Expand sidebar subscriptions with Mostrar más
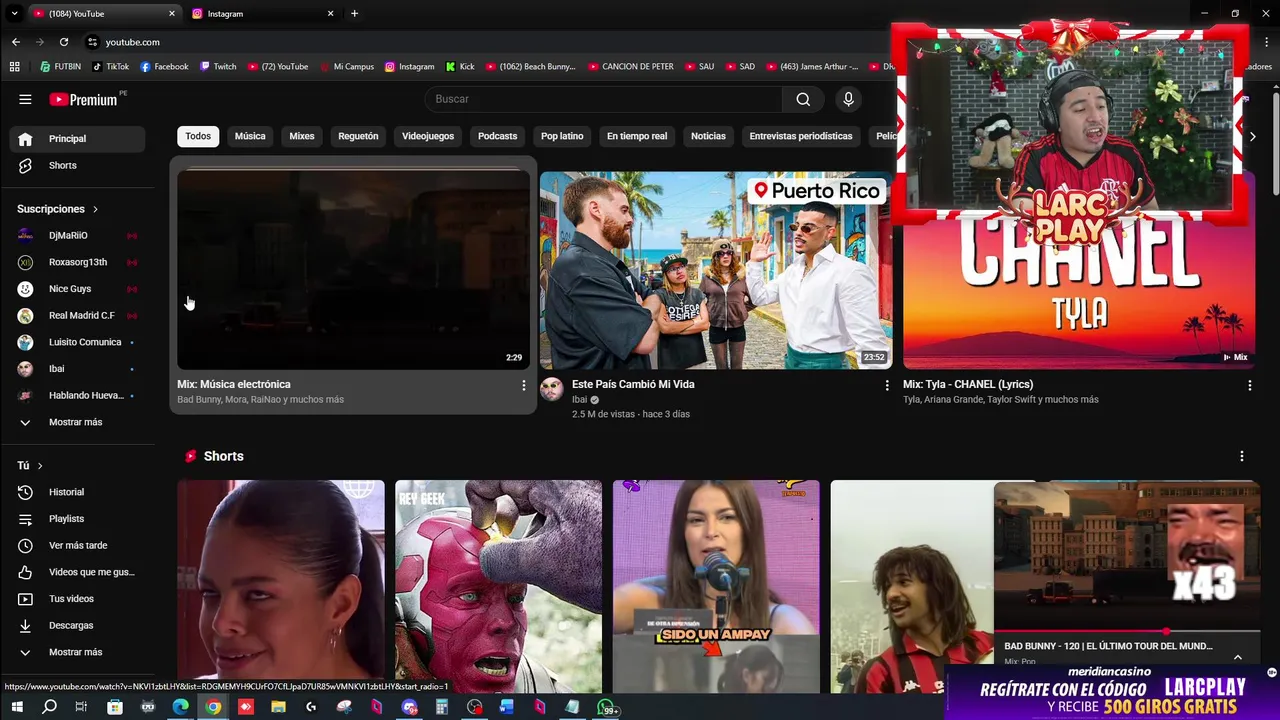The image size is (1280, 720). (77, 422)
